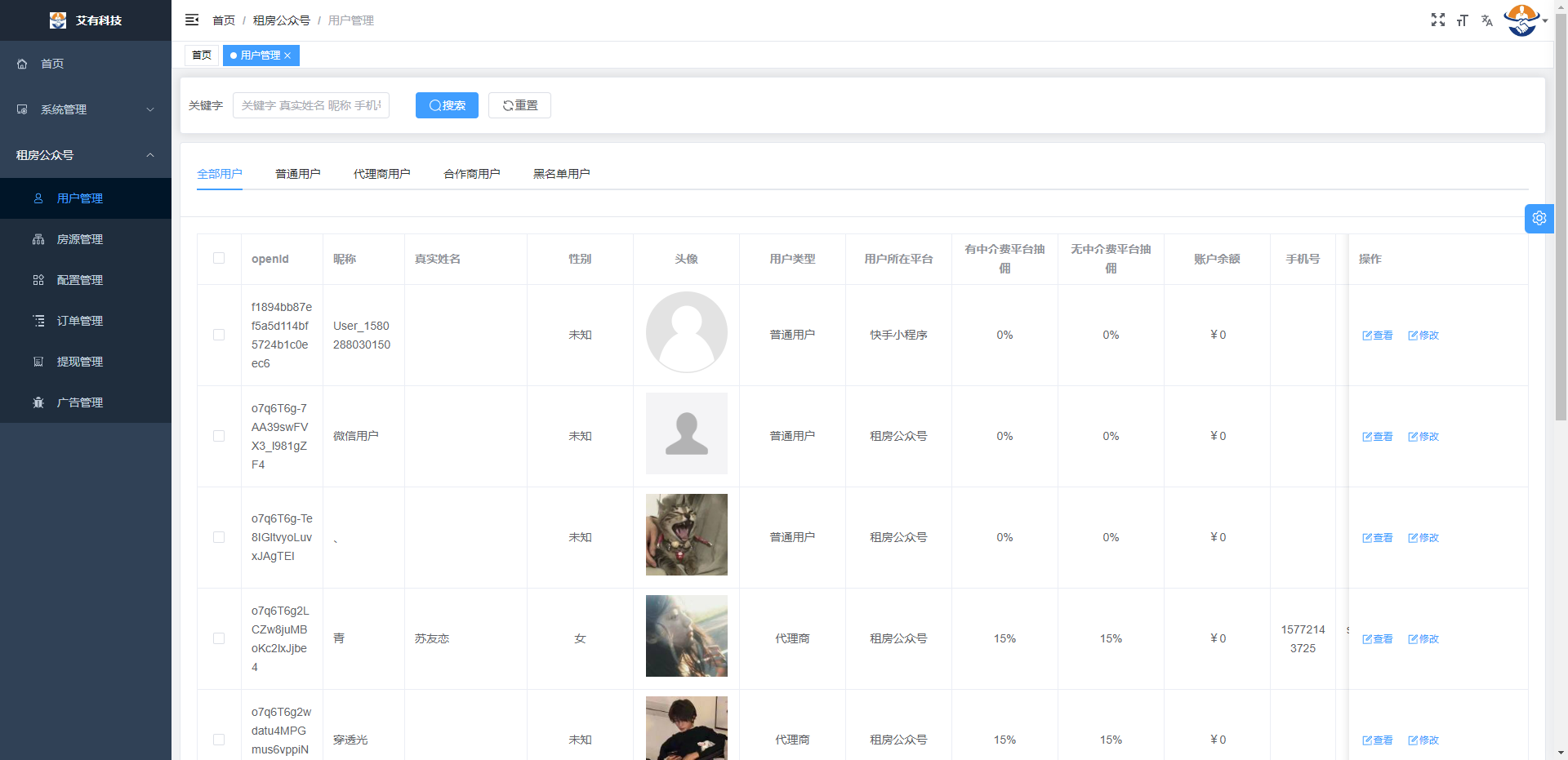Collapse sidebar with hamburger menu icon
1568x760 pixels.
pos(192,20)
